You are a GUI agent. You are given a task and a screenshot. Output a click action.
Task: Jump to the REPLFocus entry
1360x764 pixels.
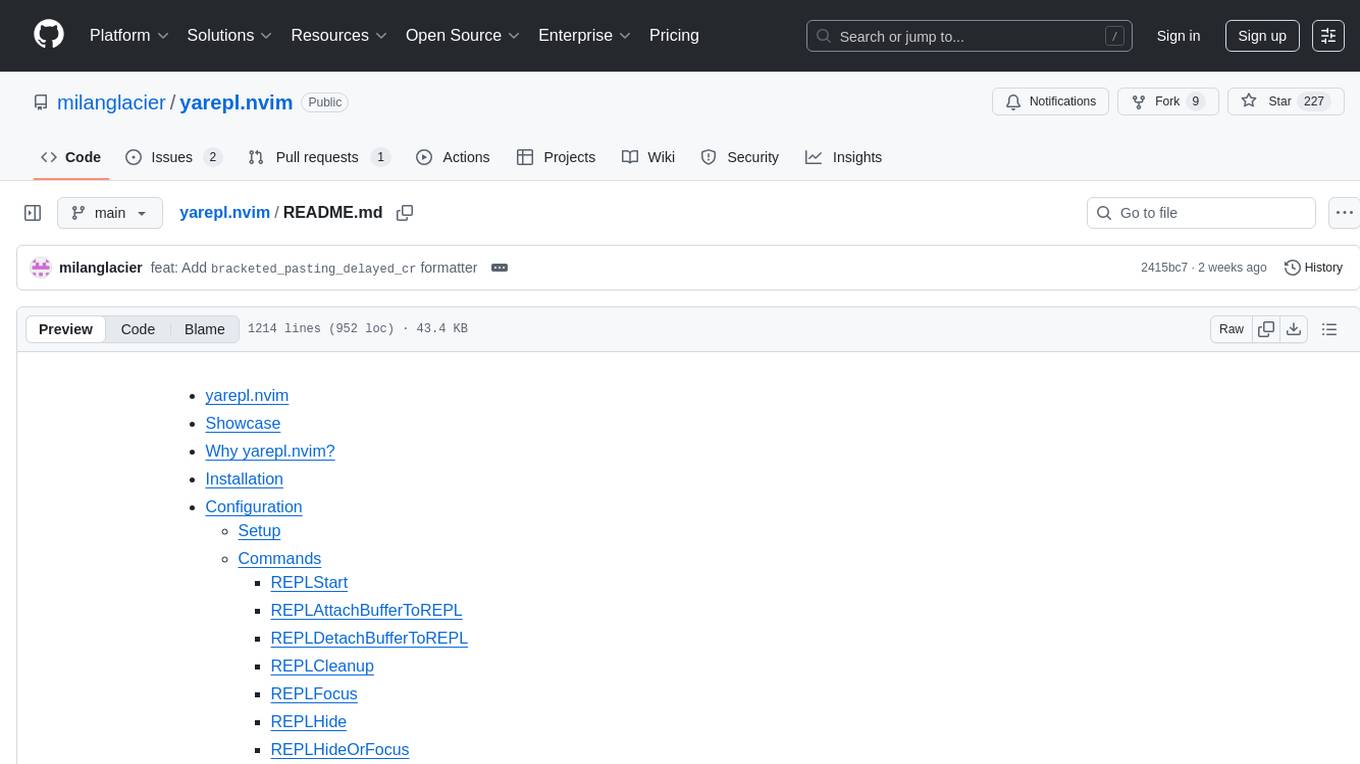tap(314, 694)
